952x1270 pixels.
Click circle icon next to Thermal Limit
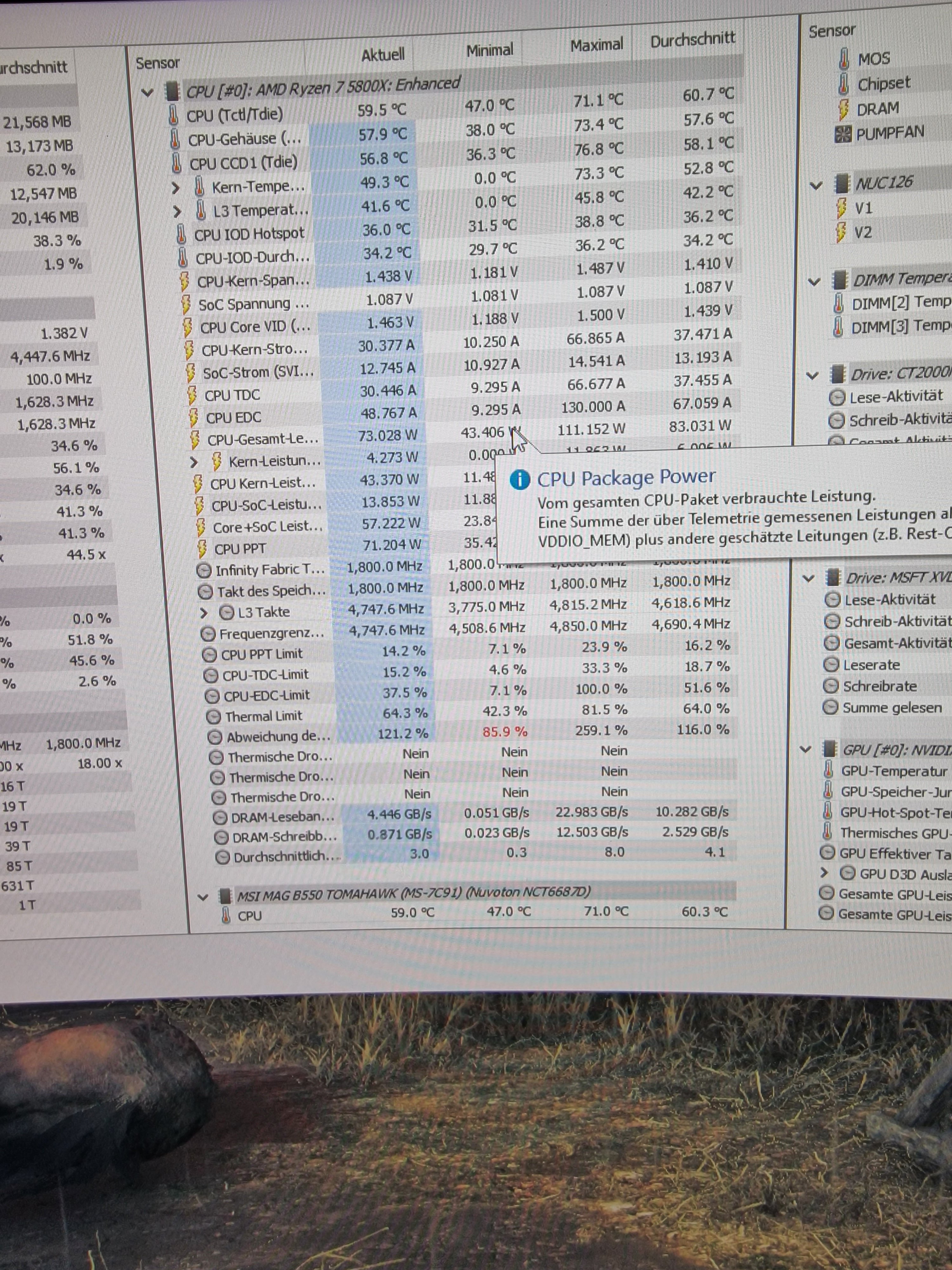(x=214, y=717)
